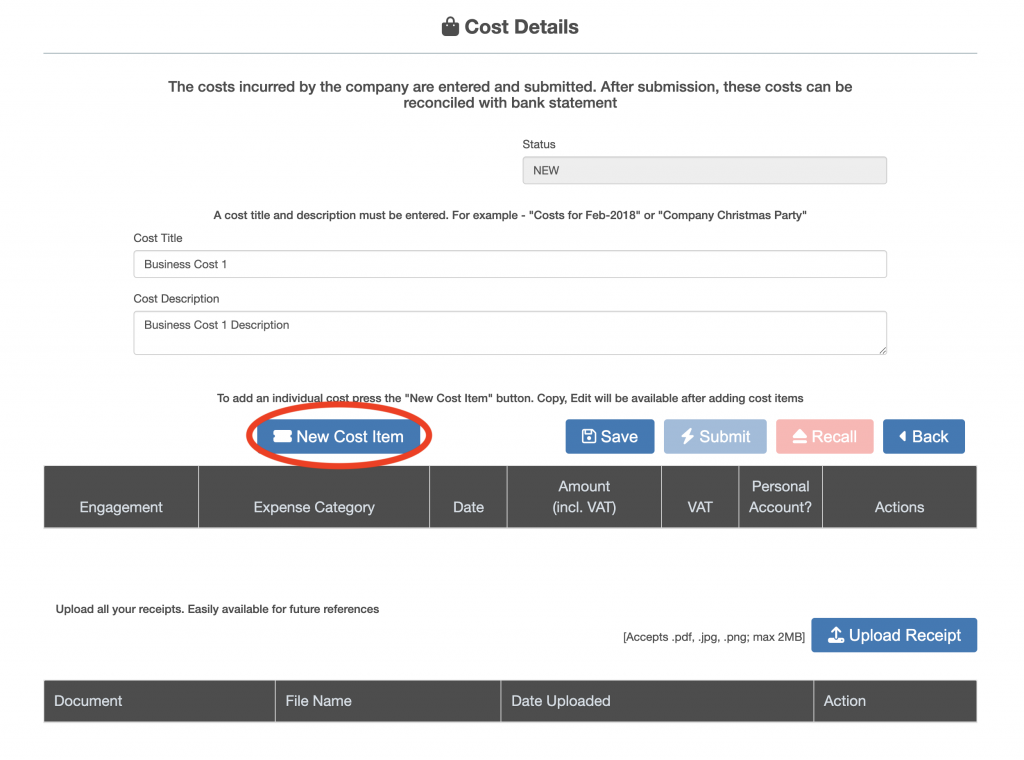Click the Amount (incl. VAT) column header
The height and width of the screenshot is (760, 1024).
point(584,497)
